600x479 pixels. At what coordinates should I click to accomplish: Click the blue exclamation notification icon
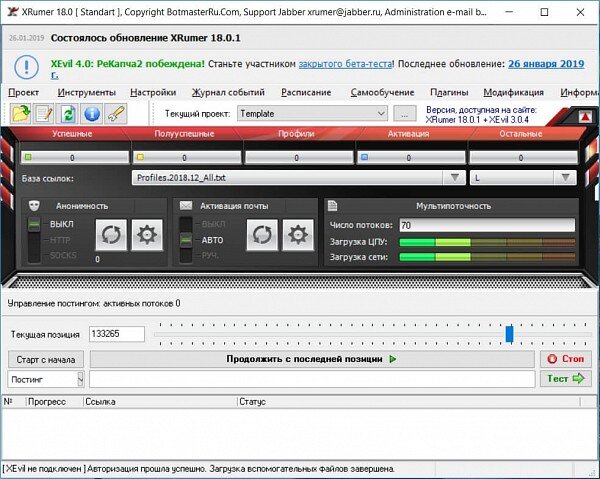(26, 67)
